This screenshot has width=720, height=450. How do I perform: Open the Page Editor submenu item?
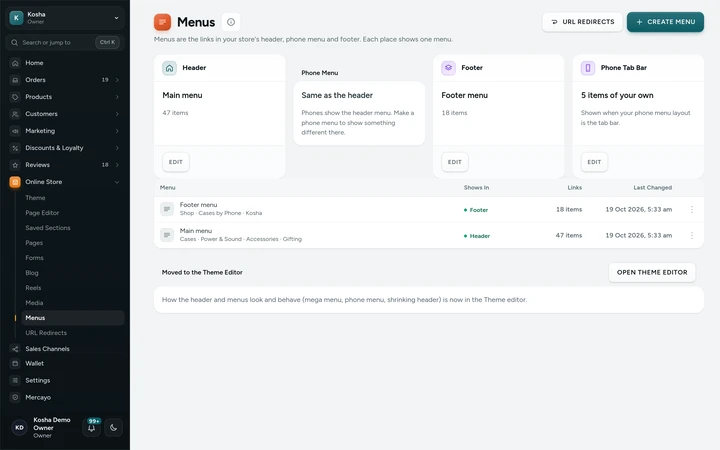(73, 213)
